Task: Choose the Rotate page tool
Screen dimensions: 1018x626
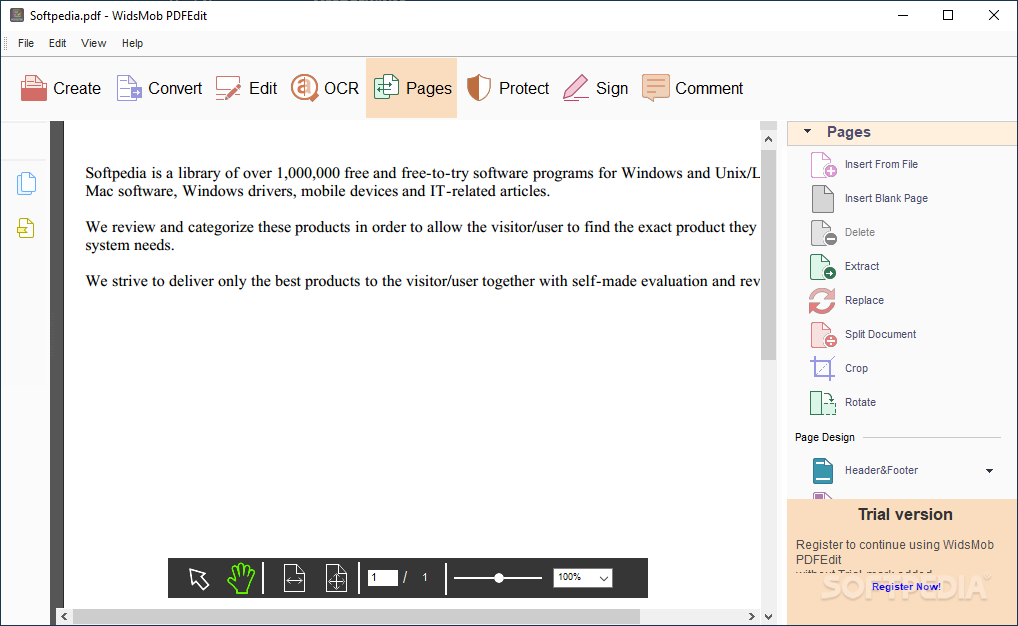Action: point(843,402)
